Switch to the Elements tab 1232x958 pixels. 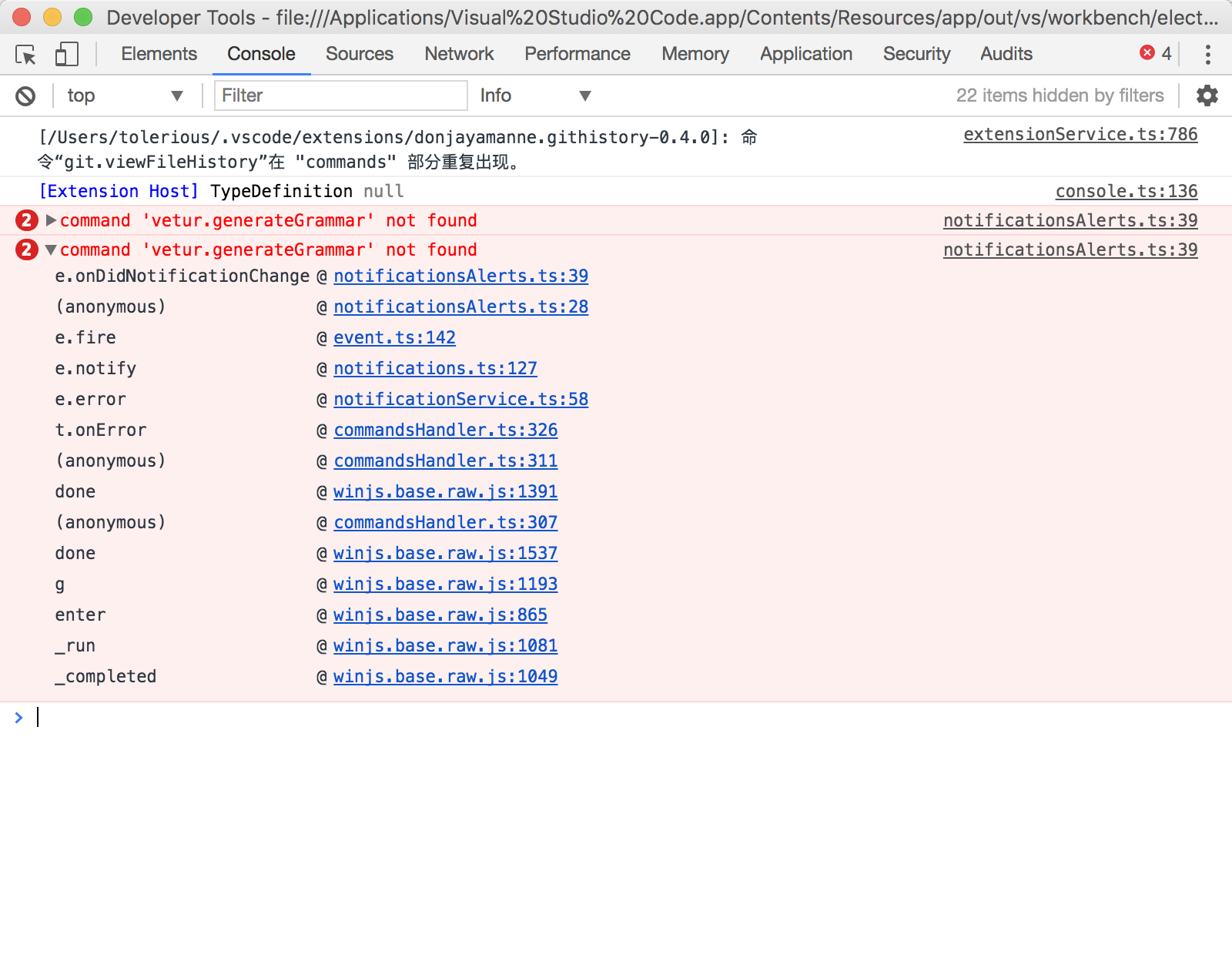159,54
